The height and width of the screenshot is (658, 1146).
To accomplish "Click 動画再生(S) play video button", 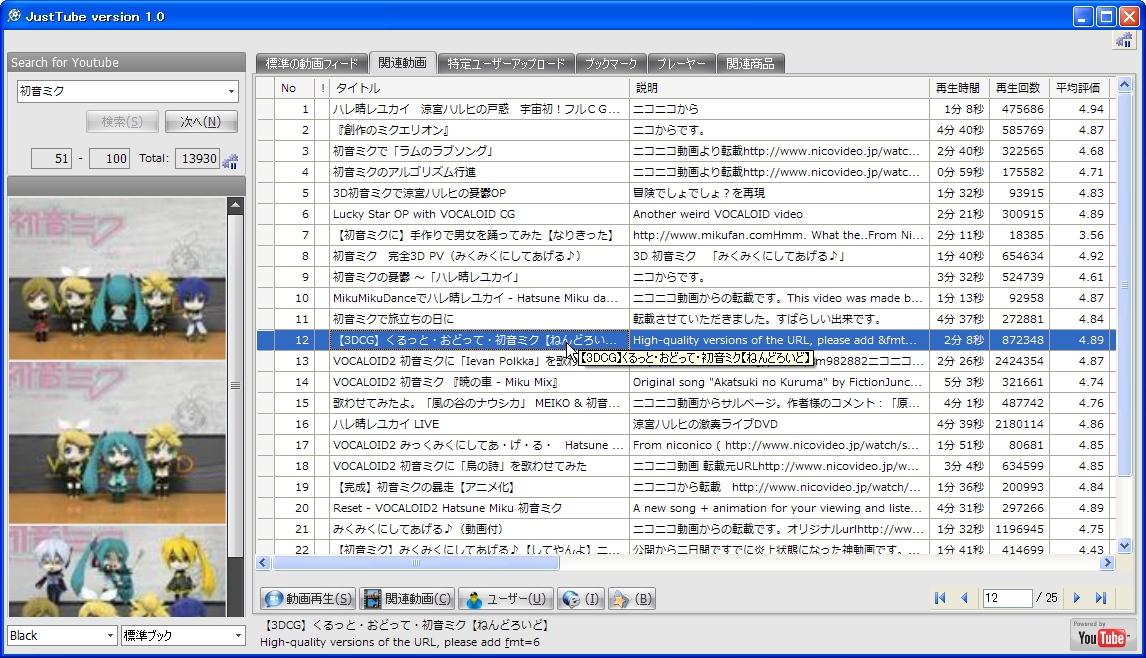I will pos(308,599).
